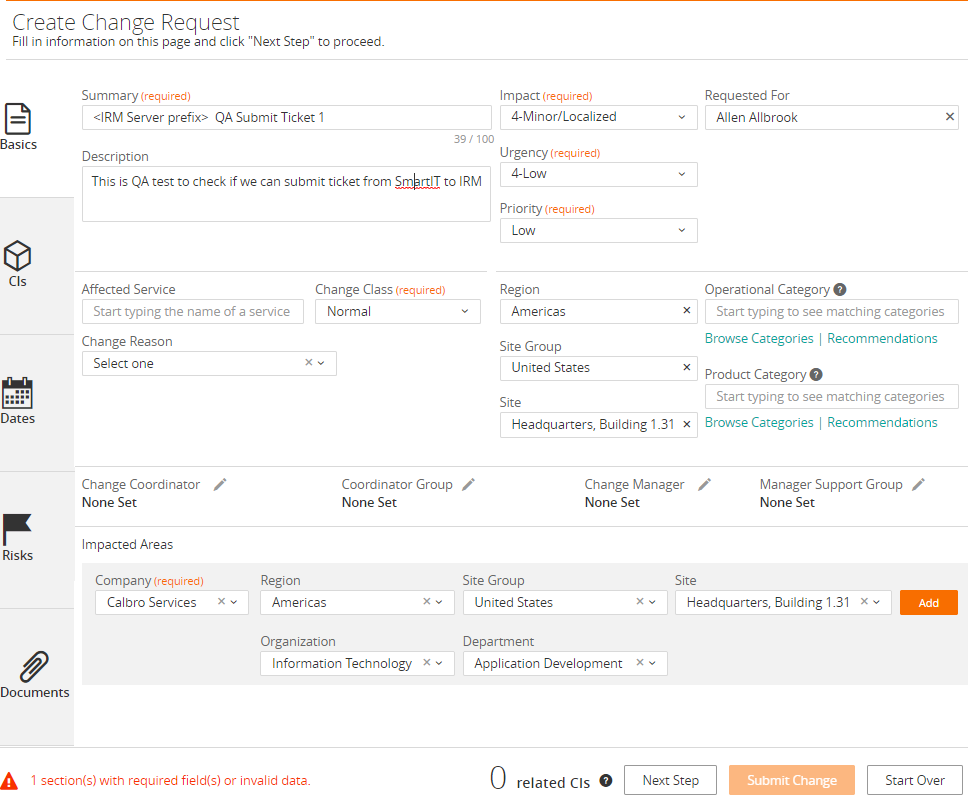The image size is (968, 797).
Task: Edit Change Coordinator with pencil icon
Action: (x=220, y=485)
